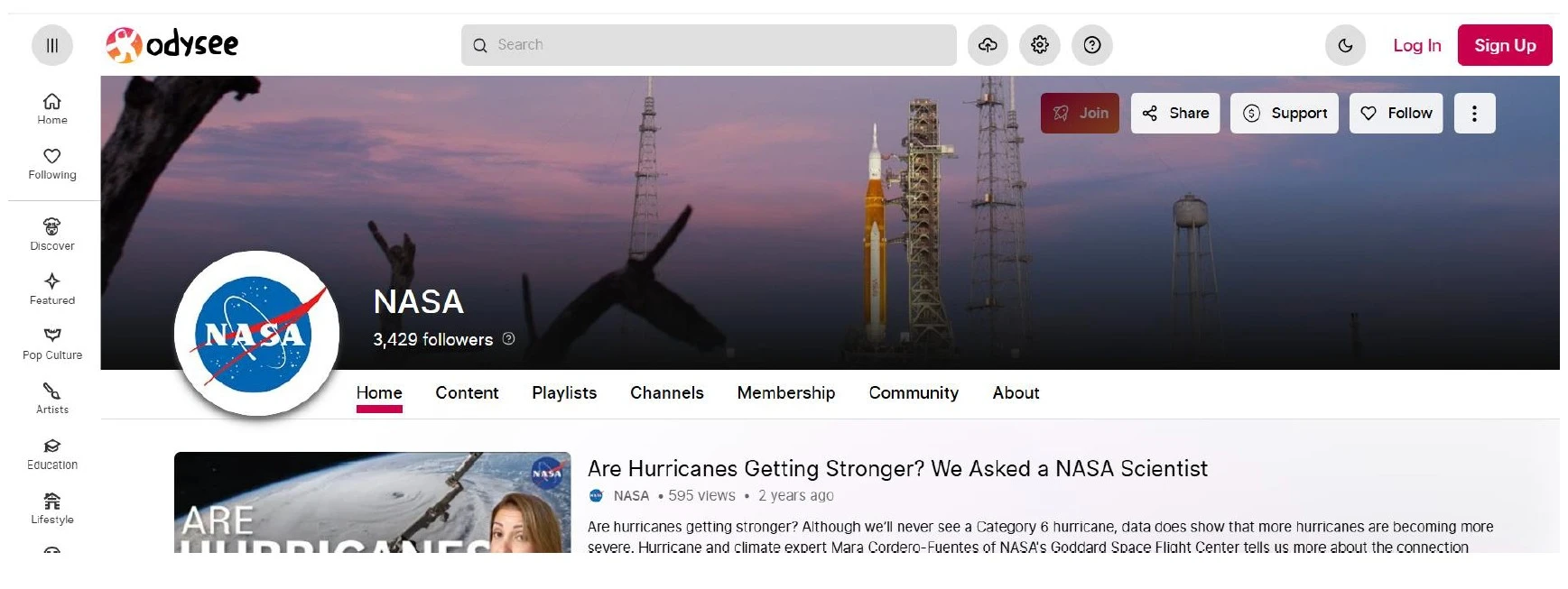Open the hurricanes video thumbnail
Screen dimensions: 1568x589
tap(372, 502)
